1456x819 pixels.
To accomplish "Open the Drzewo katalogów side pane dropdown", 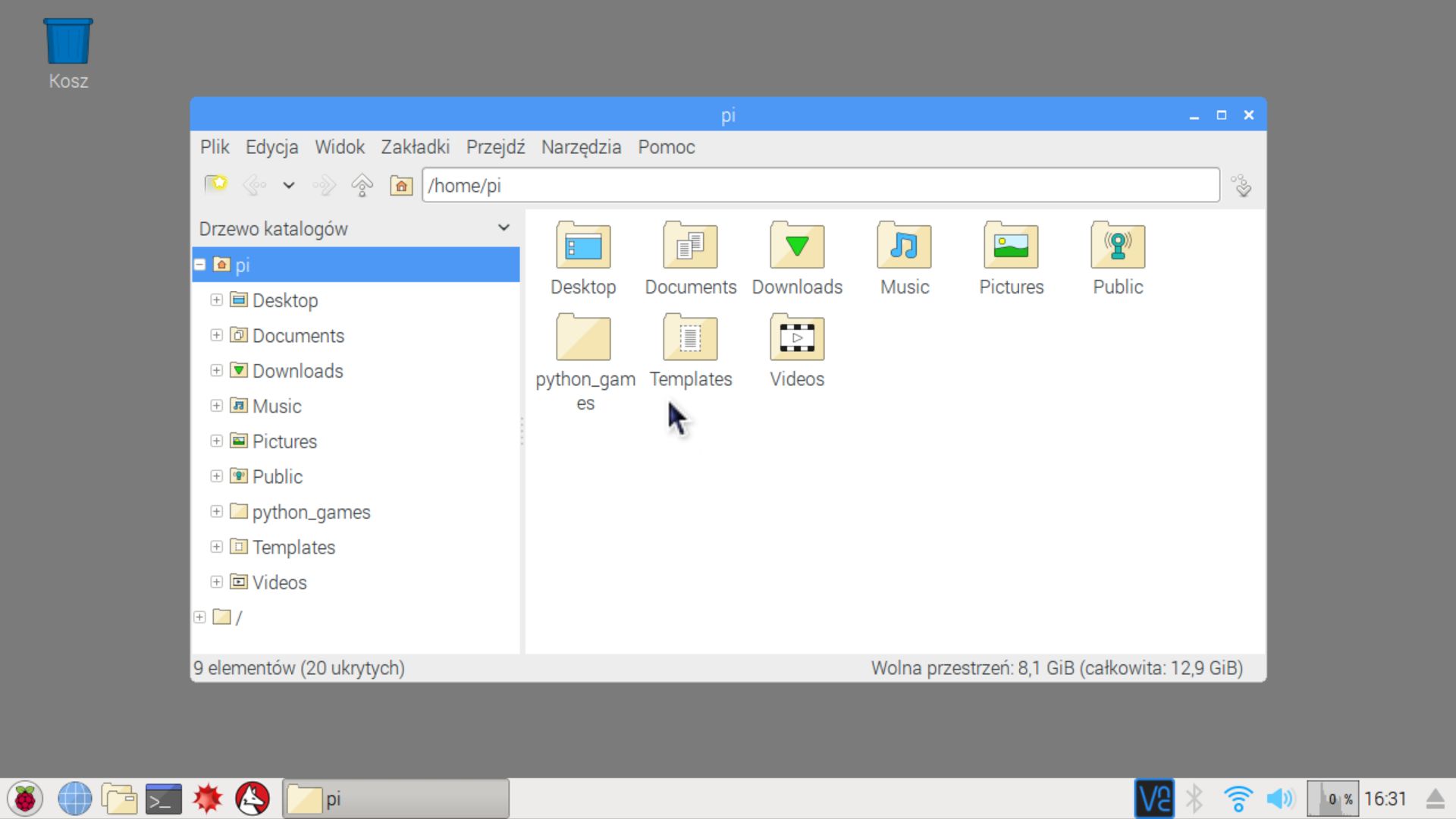I will (504, 228).
